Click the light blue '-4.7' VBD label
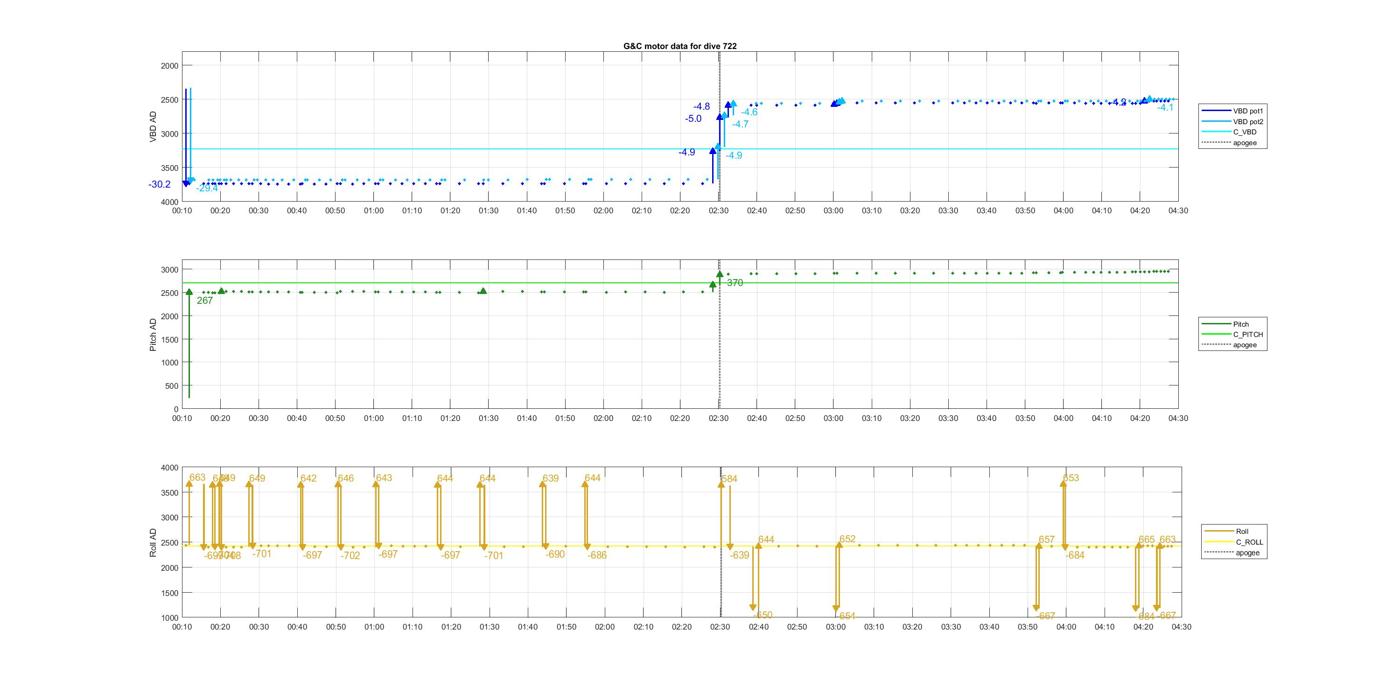Viewport: 1400px width, 693px height. [x=740, y=124]
